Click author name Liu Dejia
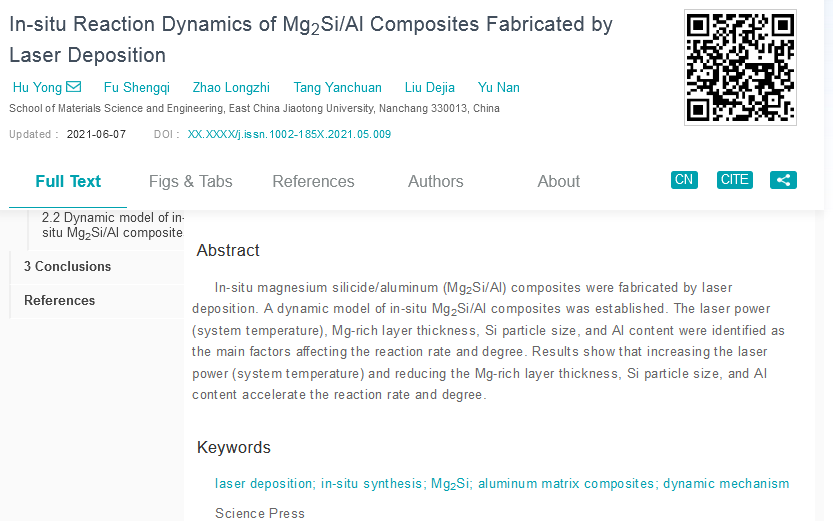833x521 pixels. pos(429,88)
